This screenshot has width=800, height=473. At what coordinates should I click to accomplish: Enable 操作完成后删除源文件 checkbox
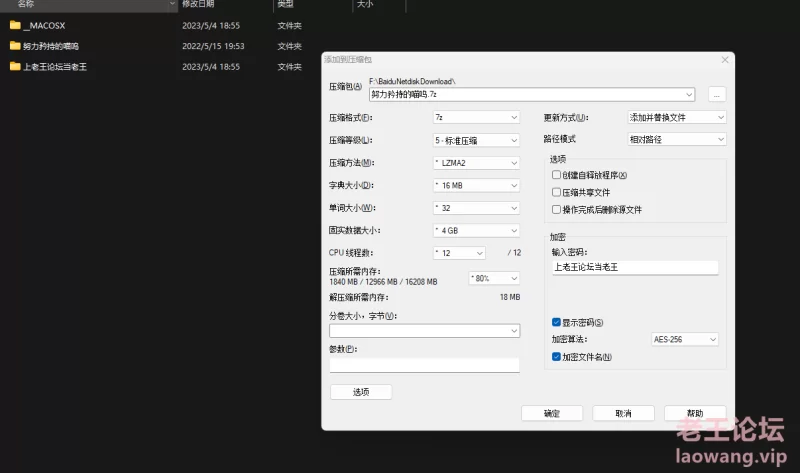point(557,210)
